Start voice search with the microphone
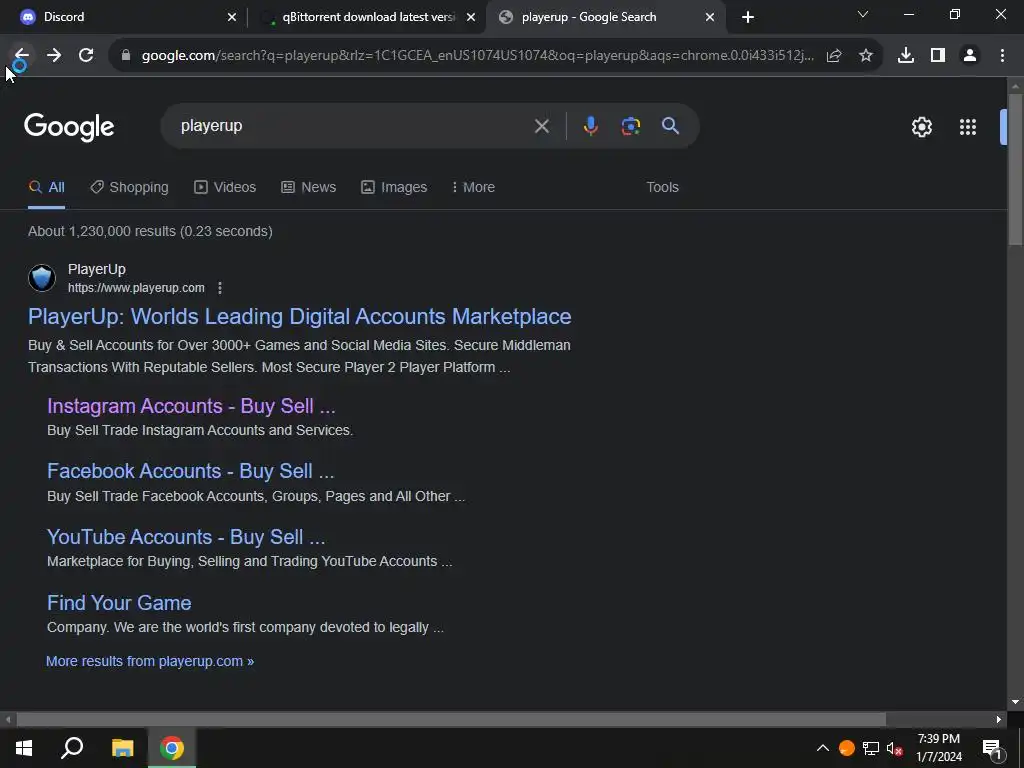Image resolution: width=1024 pixels, height=768 pixels. click(x=590, y=126)
